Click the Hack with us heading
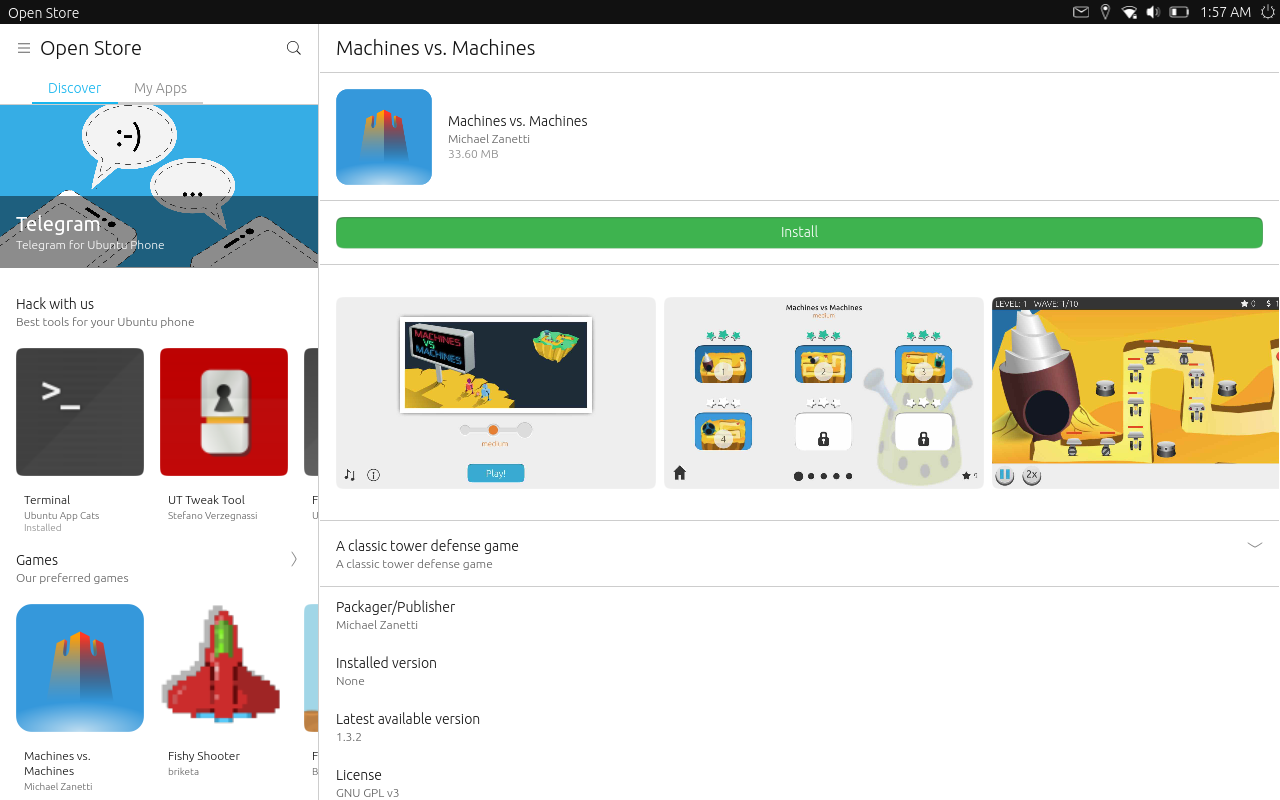The height and width of the screenshot is (800, 1280). coord(55,304)
